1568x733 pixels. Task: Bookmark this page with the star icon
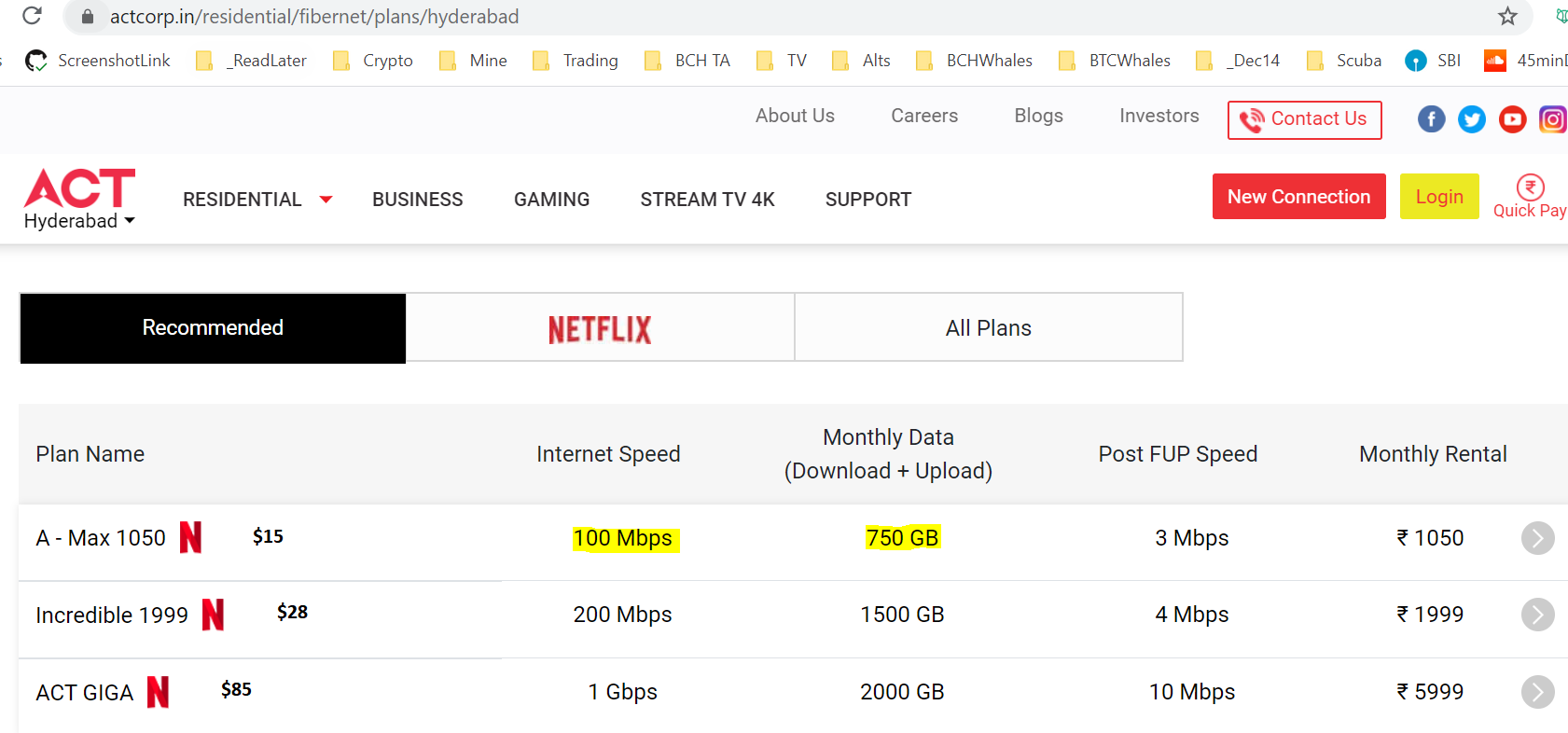(1507, 16)
